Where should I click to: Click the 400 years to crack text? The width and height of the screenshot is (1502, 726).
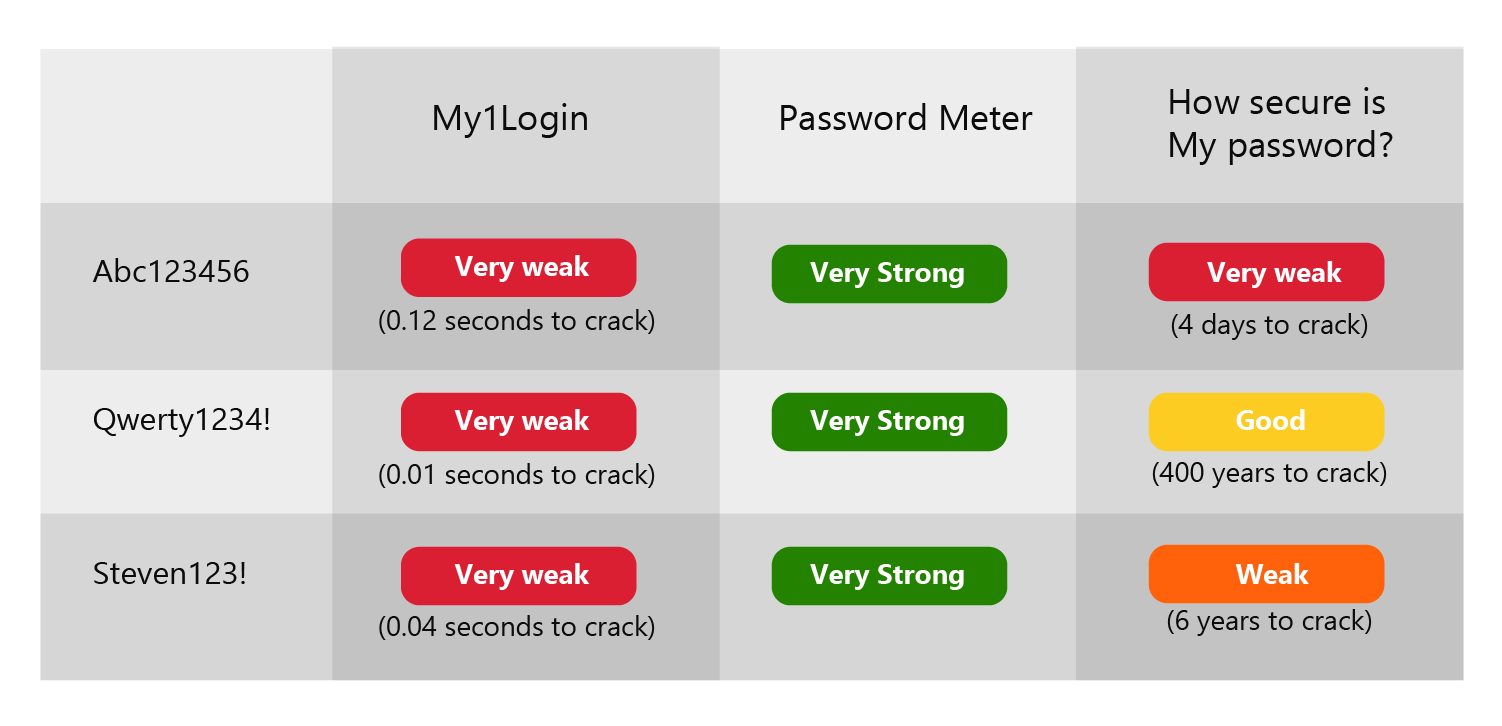point(1269,472)
